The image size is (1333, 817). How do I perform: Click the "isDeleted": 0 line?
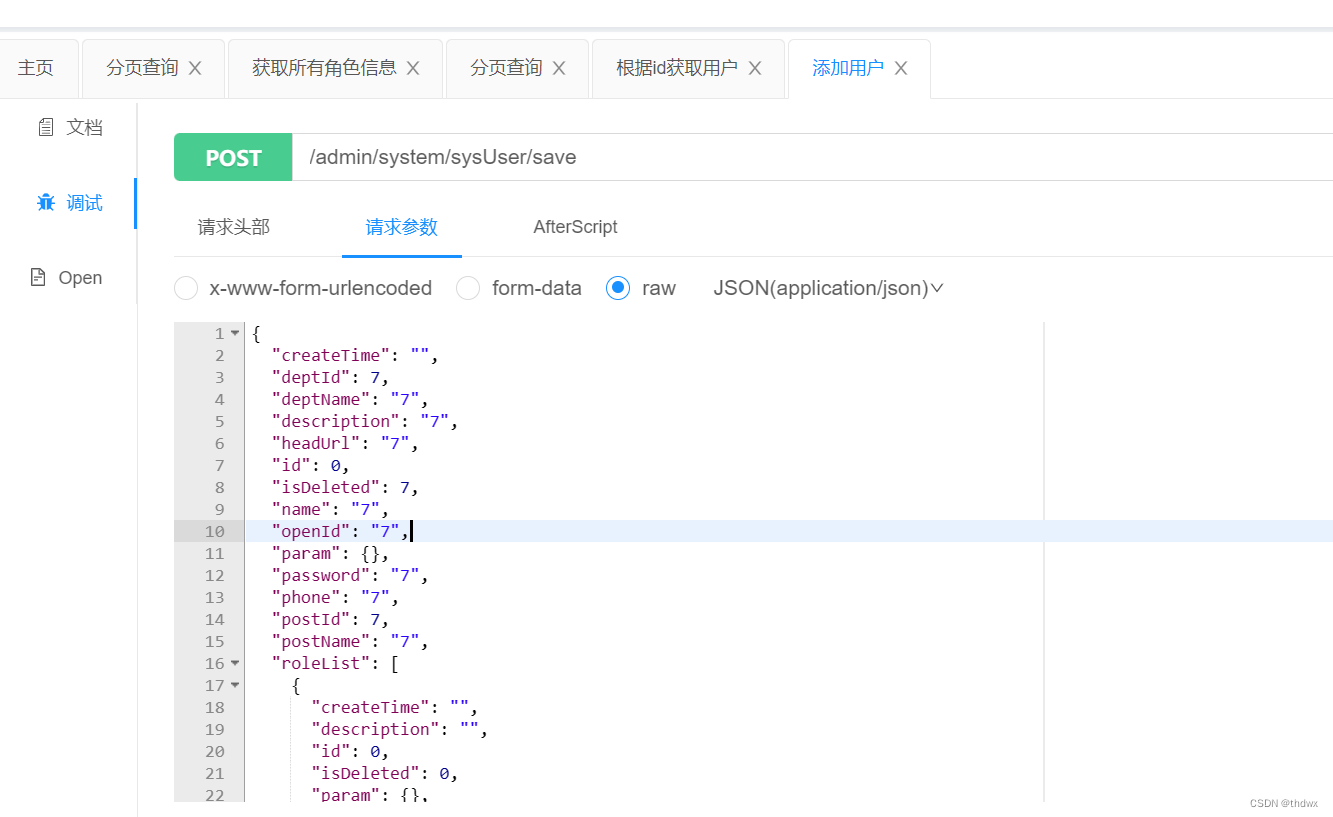pyautogui.click(x=385, y=773)
